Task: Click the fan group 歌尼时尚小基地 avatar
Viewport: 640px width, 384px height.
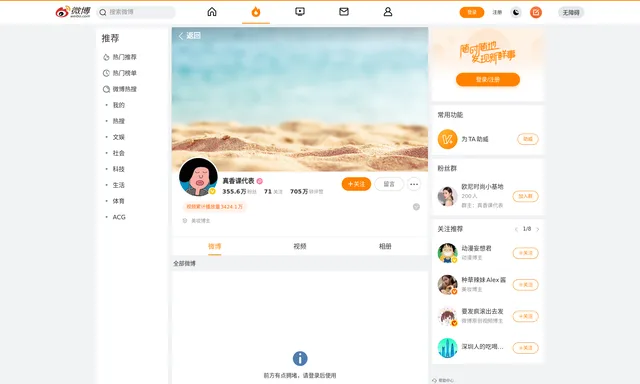Action: click(x=447, y=196)
